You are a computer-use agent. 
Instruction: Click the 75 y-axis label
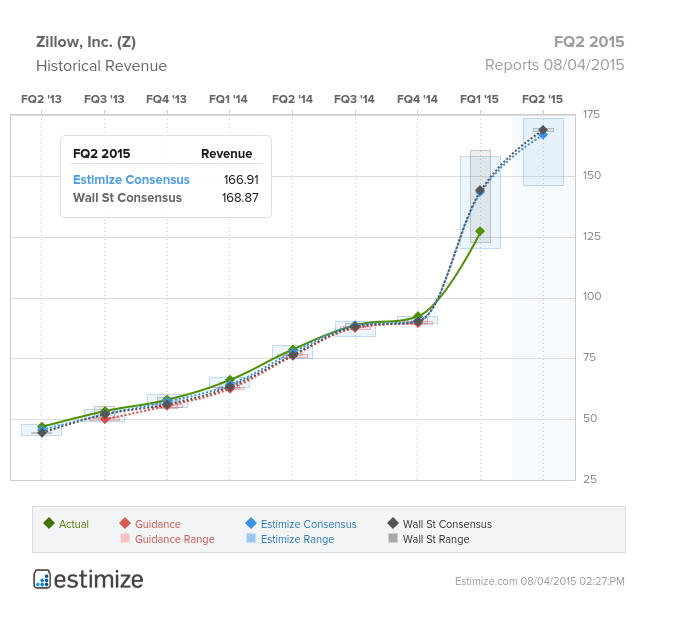point(589,357)
